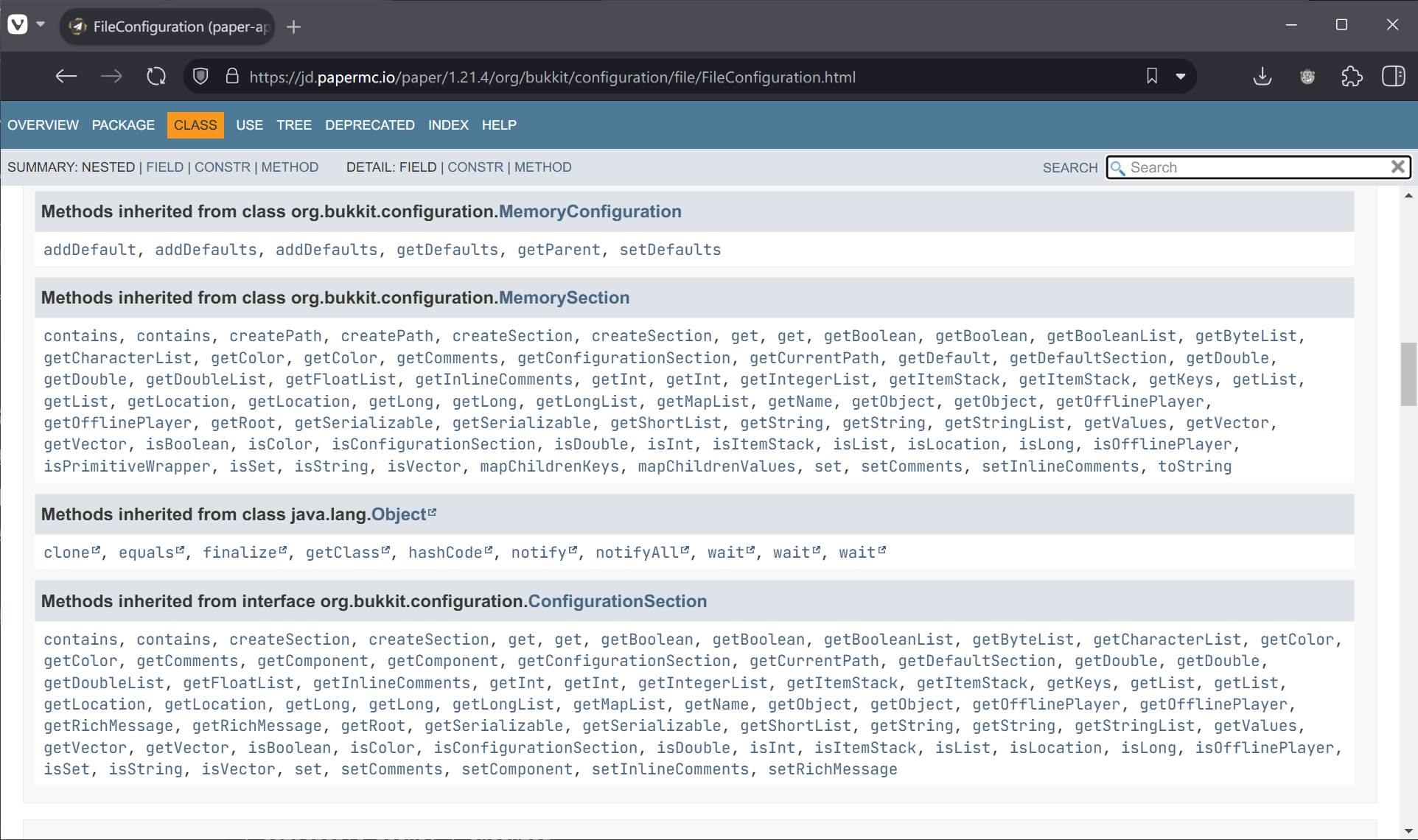Image resolution: width=1418 pixels, height=840 pixels.
Task: Expand the tab stack dropdown arrow
Action: 41,25
